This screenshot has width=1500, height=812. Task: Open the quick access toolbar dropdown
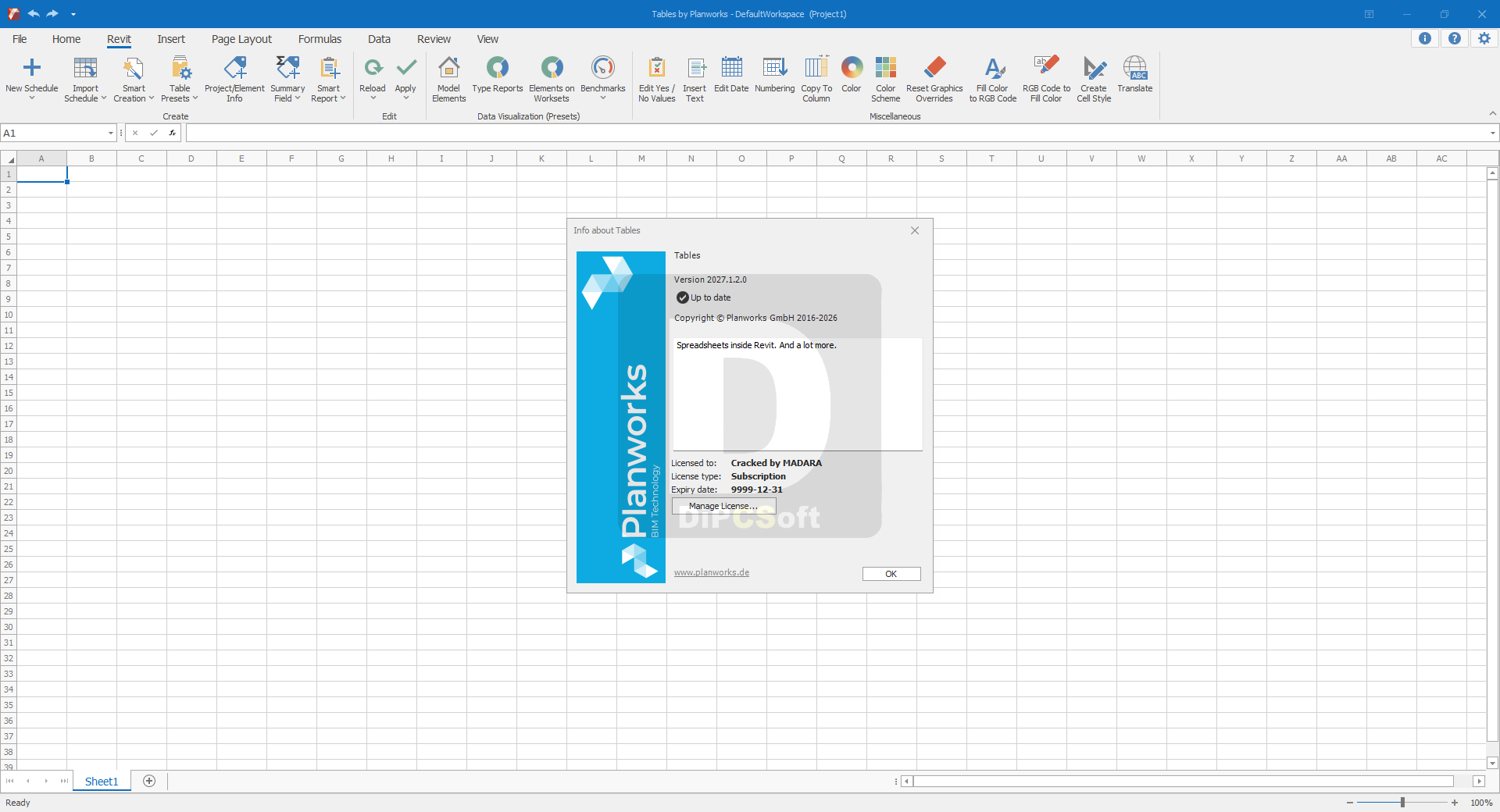coord(73,14)
